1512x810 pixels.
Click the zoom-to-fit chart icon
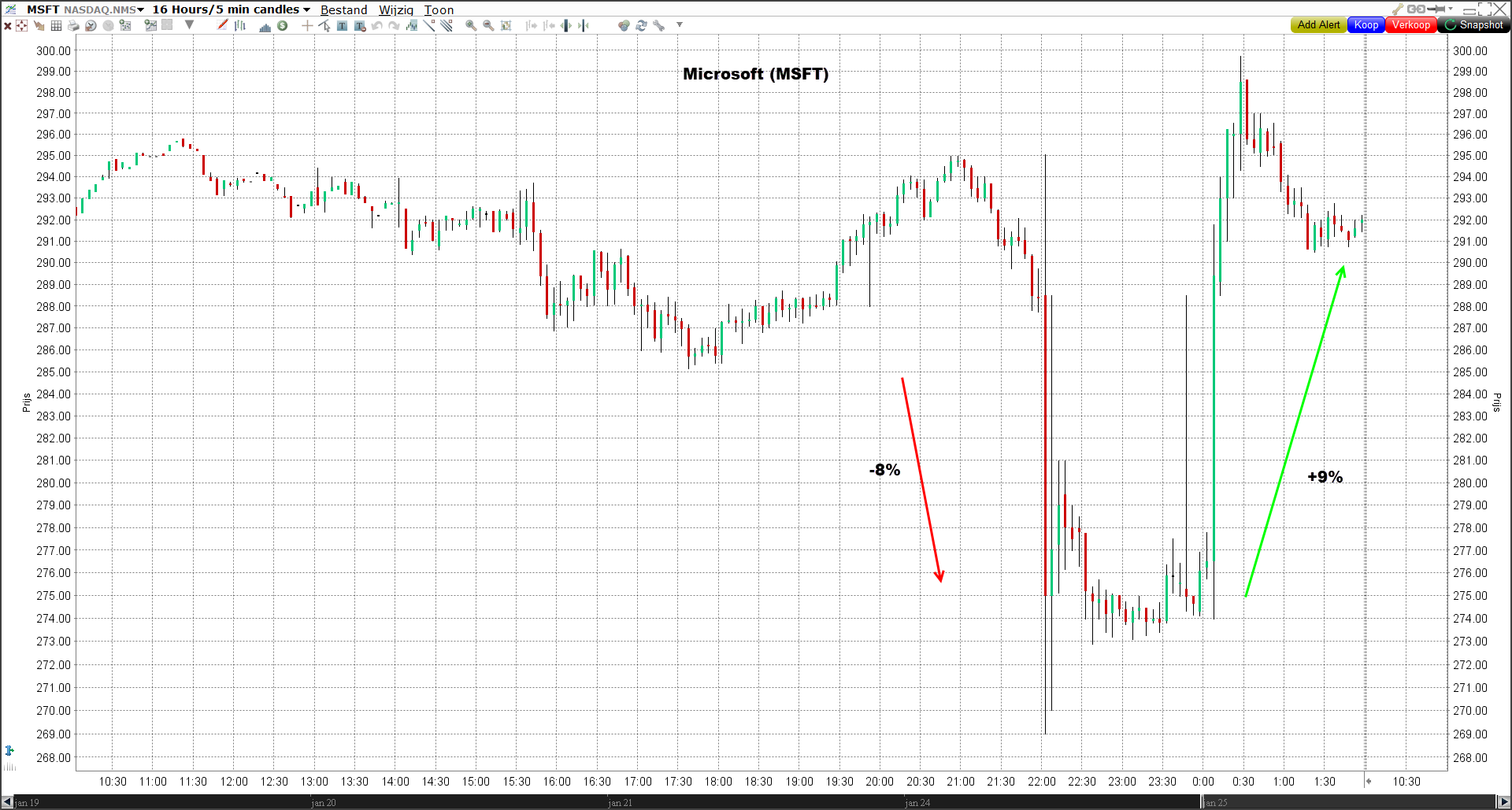click(x=506, y=25)
